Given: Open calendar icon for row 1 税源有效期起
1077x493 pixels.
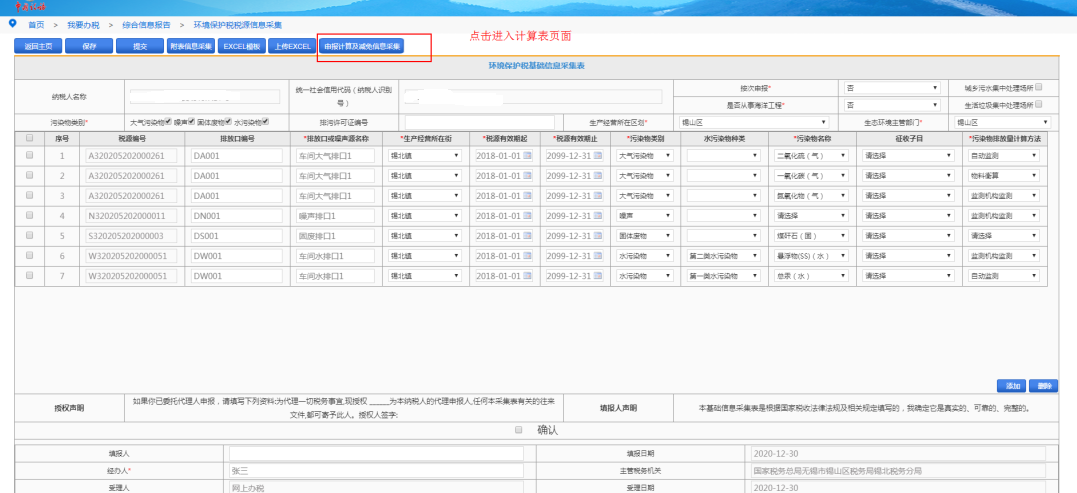Looking at the screenshot, I should 527,156.
